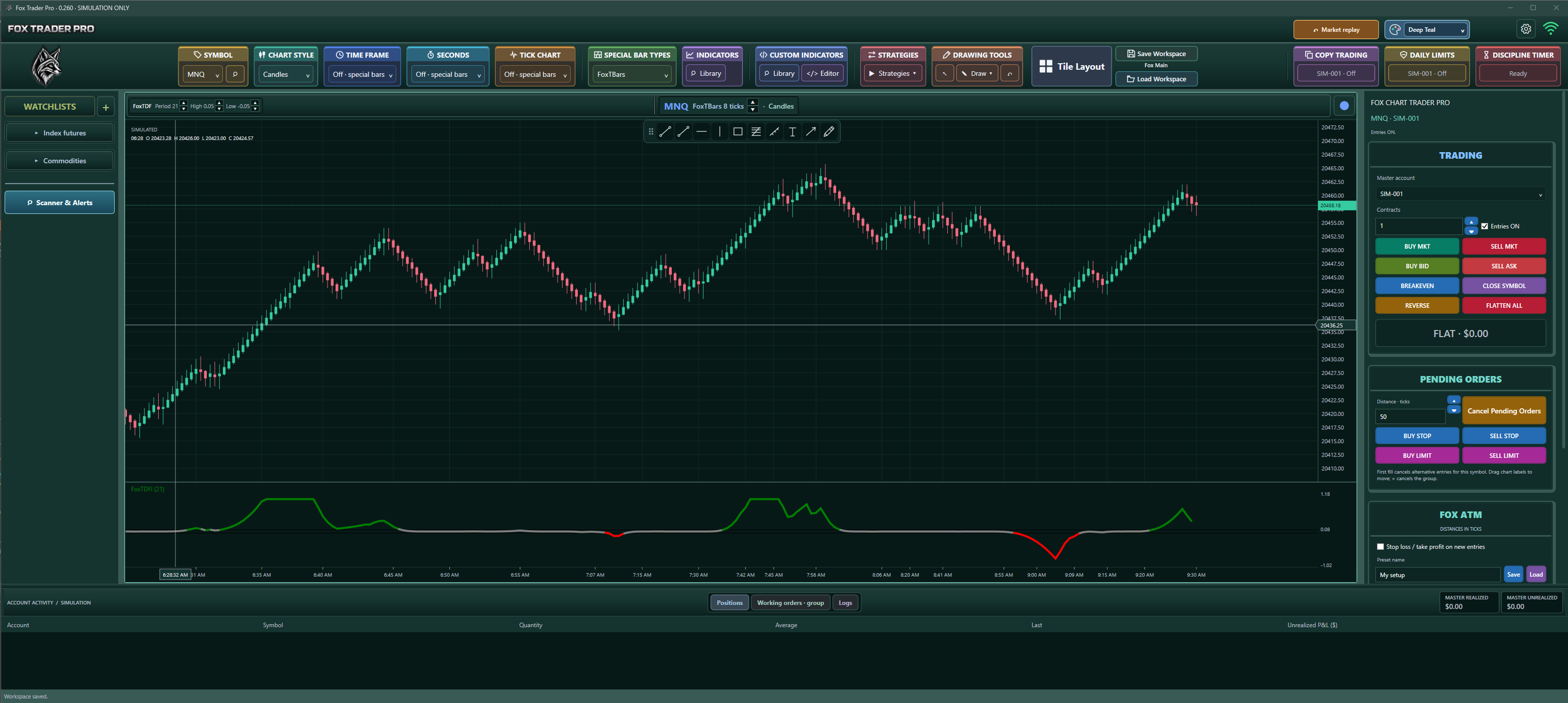The width and height of the screenshot is (1568, 703).
Task: Select the horizontal line drawing tool
Action: 701,131
